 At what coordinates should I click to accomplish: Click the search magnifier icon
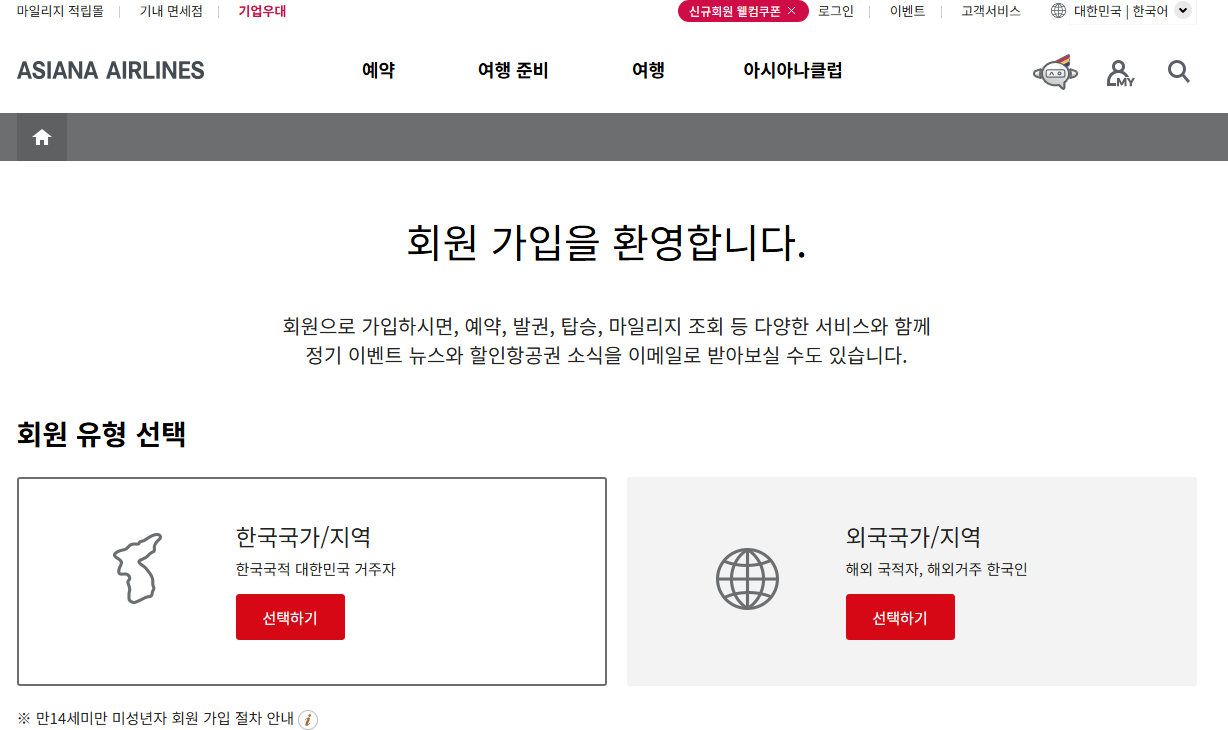(x=1179, y=72)
